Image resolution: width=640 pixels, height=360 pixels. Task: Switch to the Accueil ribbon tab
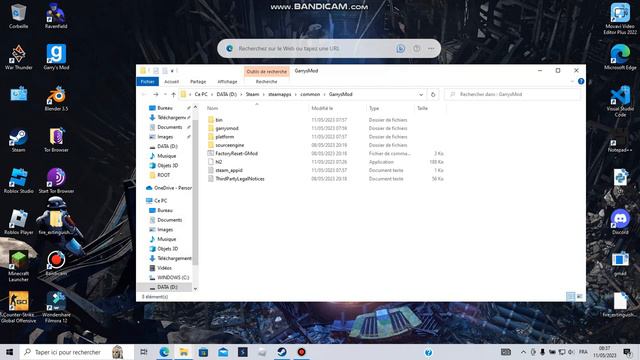tap(171, 82)
